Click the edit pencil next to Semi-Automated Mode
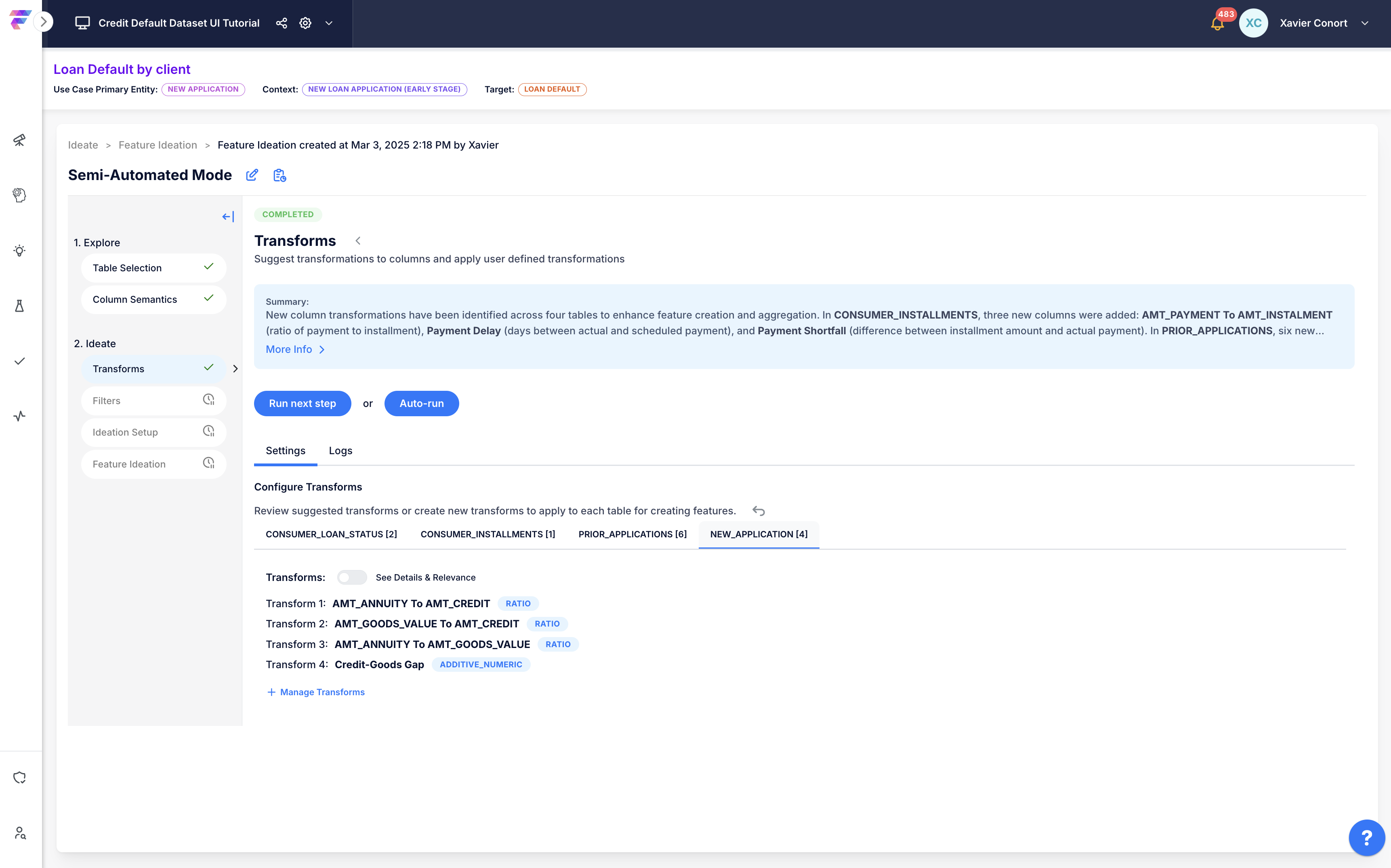Screen dimensions: 1391x868 tap(252, 175)
